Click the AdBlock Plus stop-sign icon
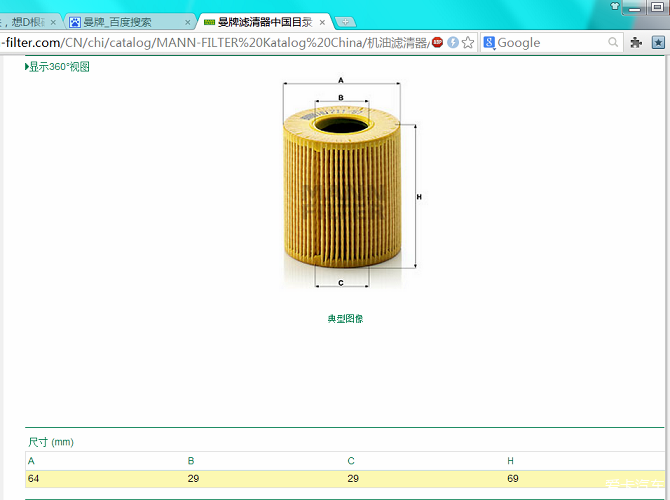The width and height of the screenshot is (670, 500). [x=438, y=42]
